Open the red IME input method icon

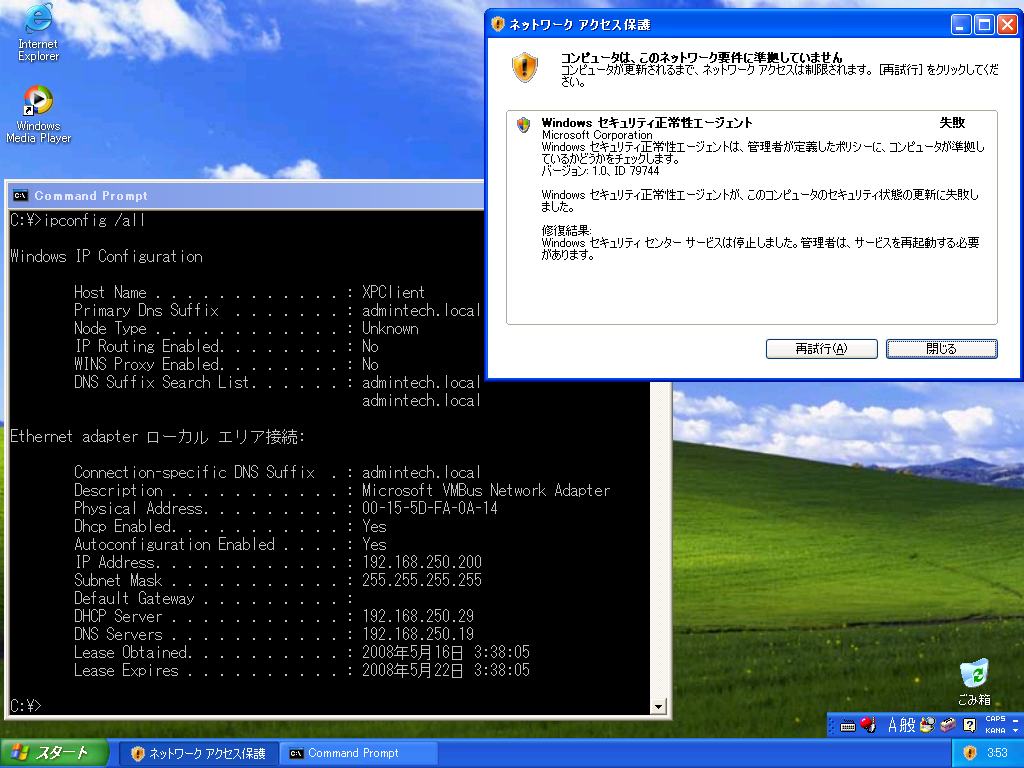coord(868,725)
